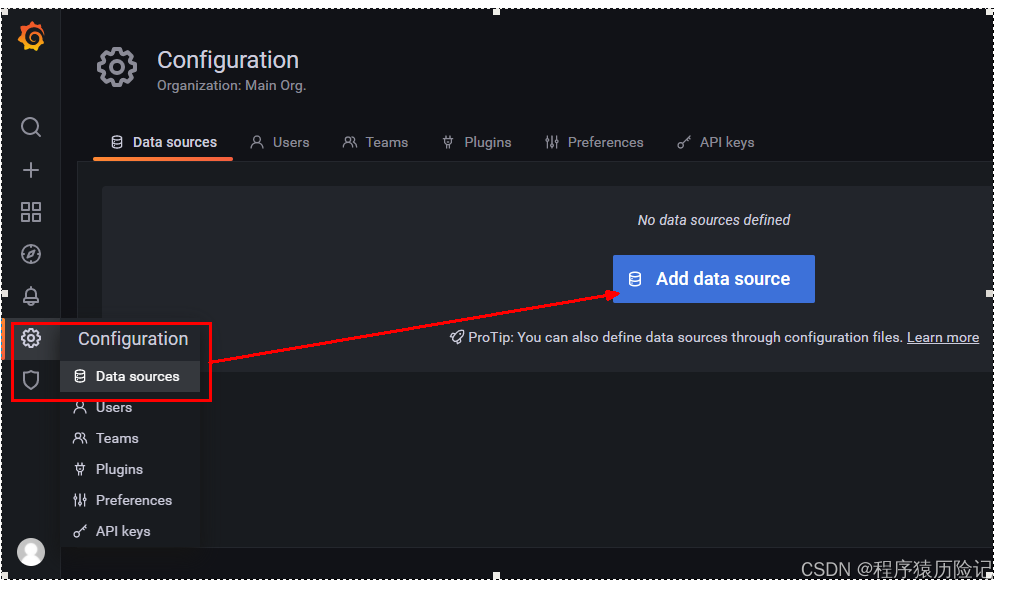Viewport: 1009px width, 589px height.
Task: Click the Add data source button
Action: click(714, 279)
